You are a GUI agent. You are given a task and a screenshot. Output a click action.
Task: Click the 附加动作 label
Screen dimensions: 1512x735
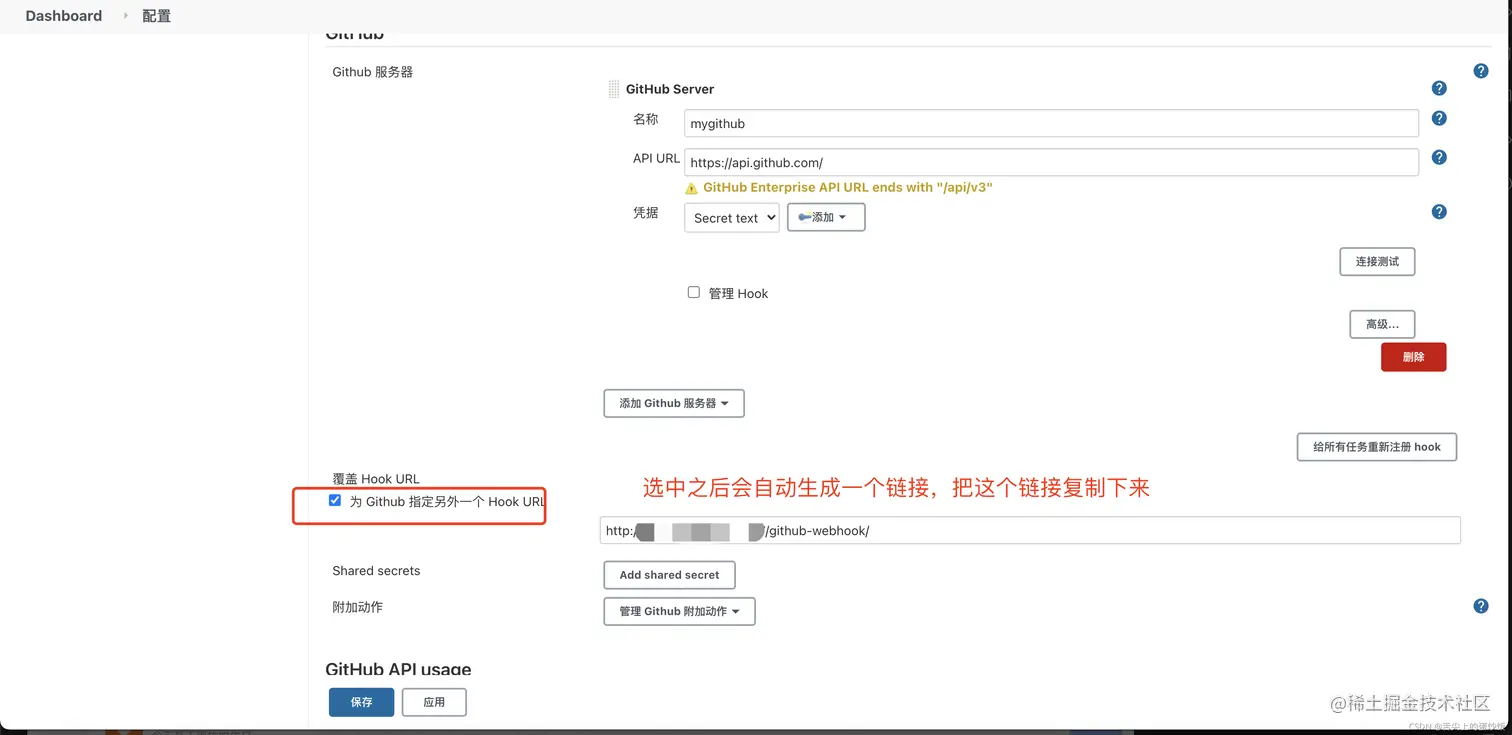(357, 607)
